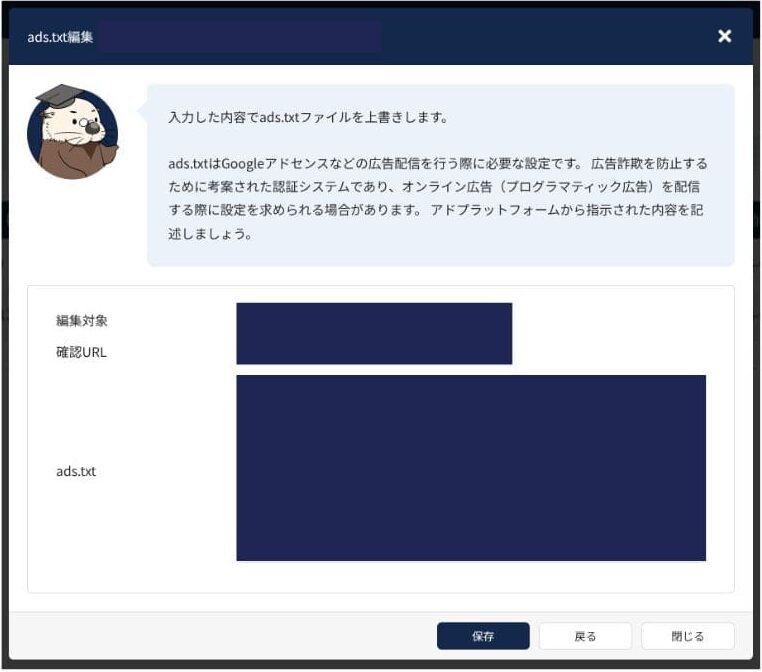Click the 確認URL label
The width and height of the screenshot is (762, 672).
(81, 352)
